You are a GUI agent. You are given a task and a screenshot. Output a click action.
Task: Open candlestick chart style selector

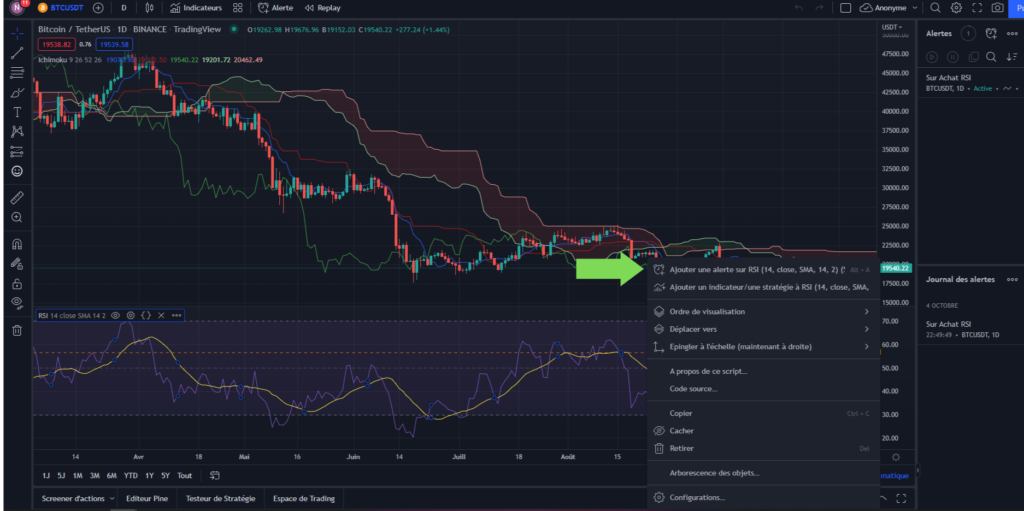[x=150, y=8]
